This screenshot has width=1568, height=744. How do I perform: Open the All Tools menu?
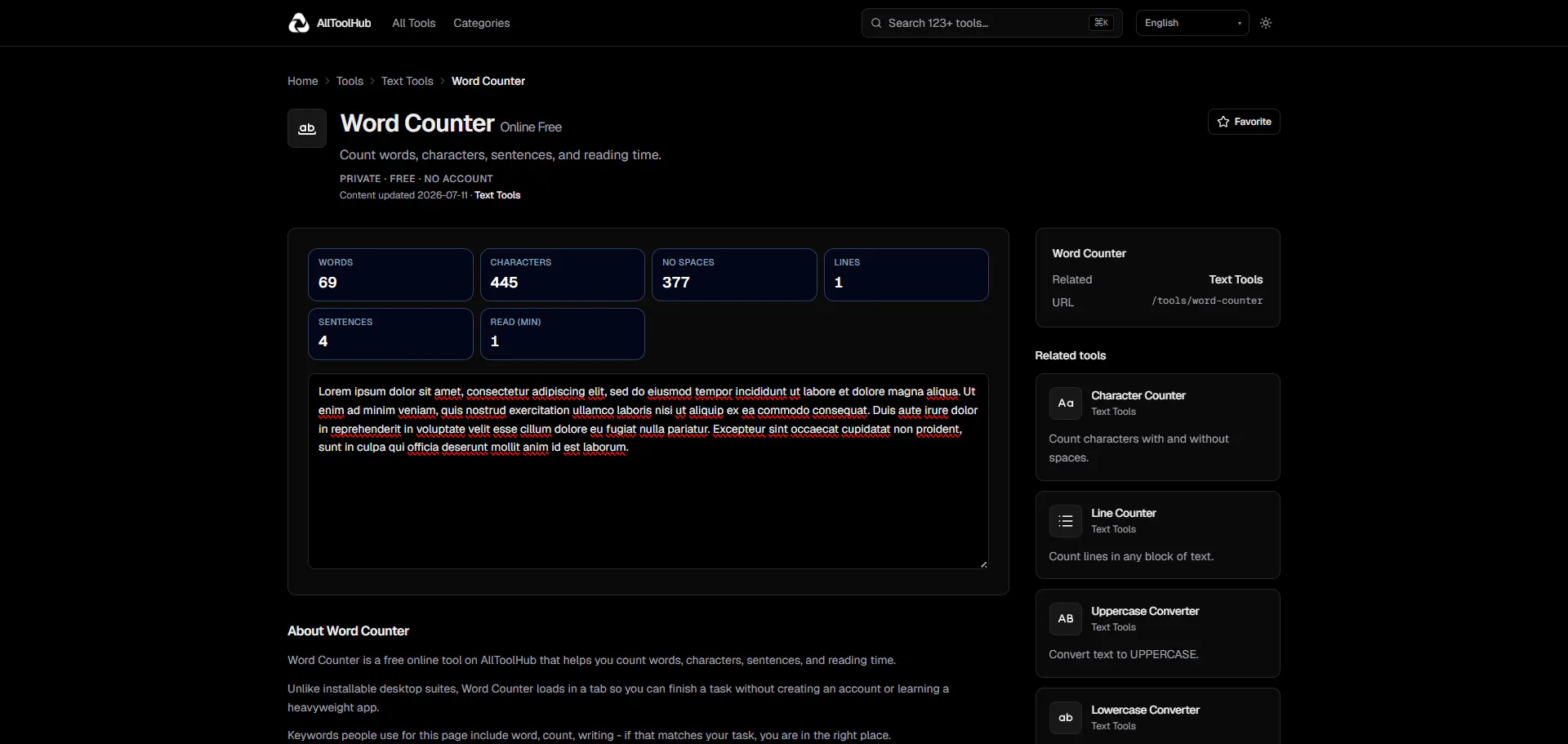tap(414, 23)
